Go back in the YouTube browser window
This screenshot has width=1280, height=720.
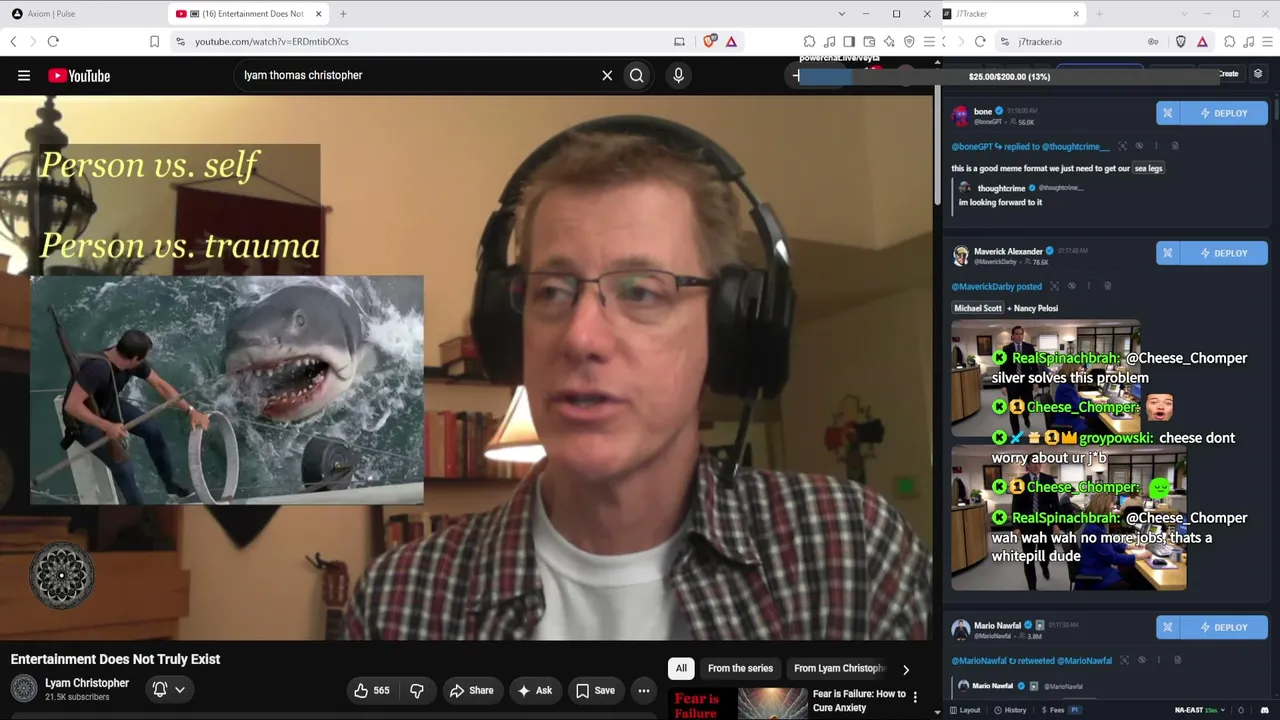(x=13, y=41)
